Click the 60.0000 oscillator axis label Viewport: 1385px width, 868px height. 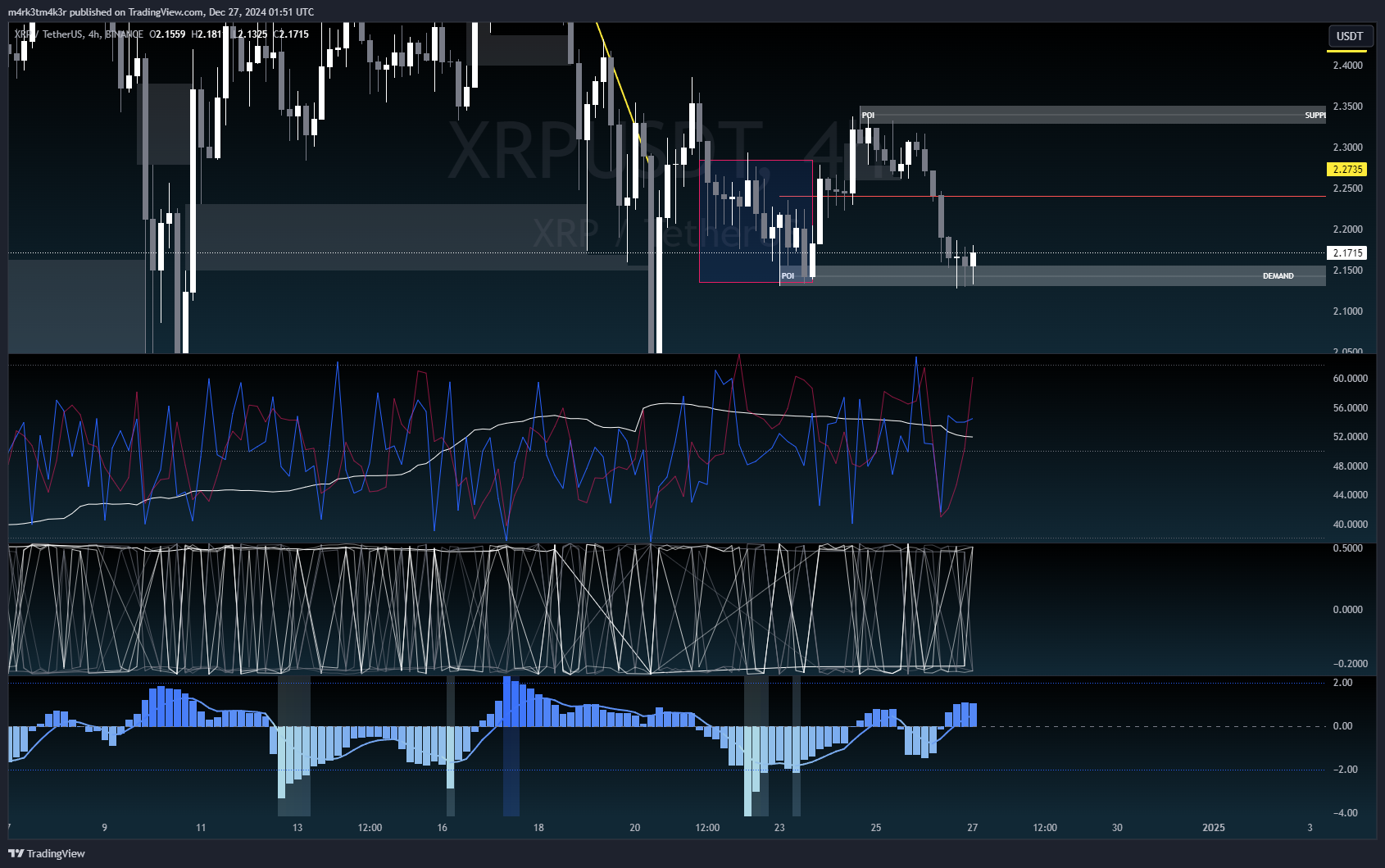pyautogui.click(x=1350, y=379)
